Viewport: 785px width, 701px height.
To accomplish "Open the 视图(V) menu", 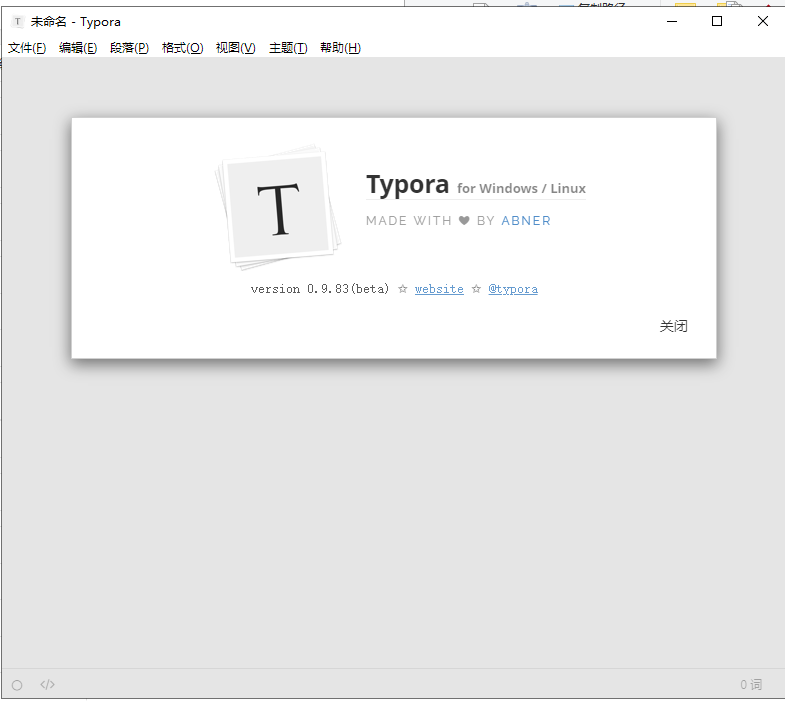I will pos(235,48).
